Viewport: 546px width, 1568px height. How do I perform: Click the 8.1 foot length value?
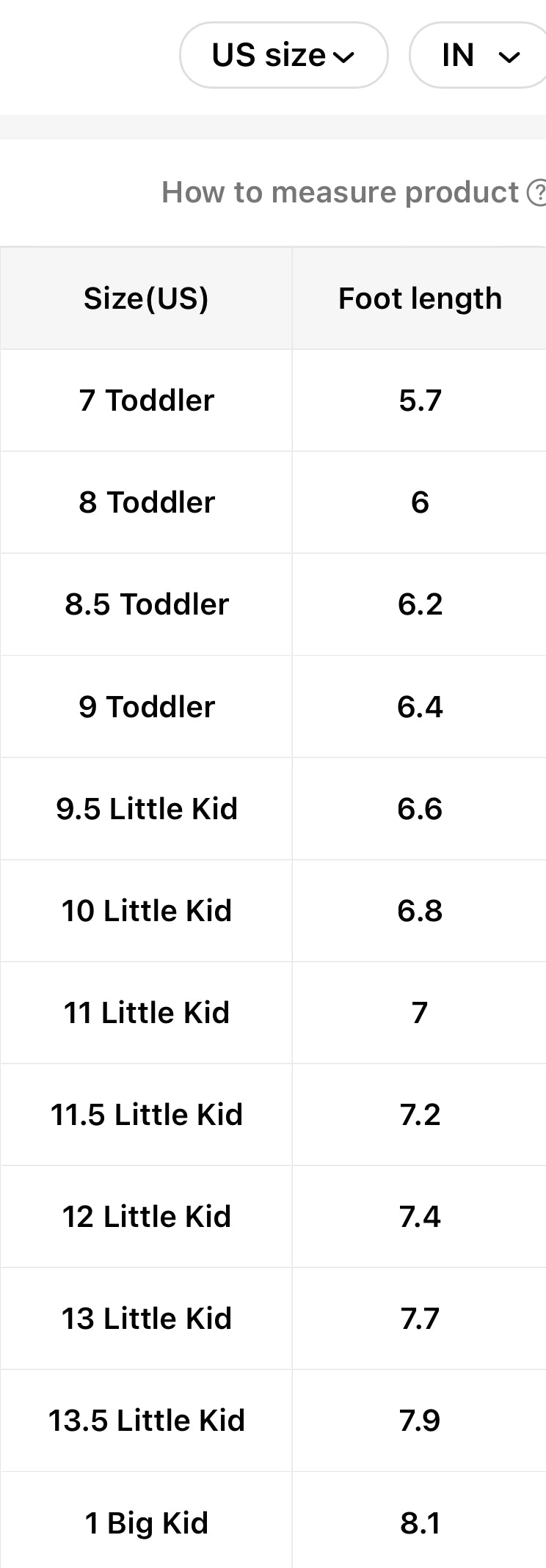420,1523
